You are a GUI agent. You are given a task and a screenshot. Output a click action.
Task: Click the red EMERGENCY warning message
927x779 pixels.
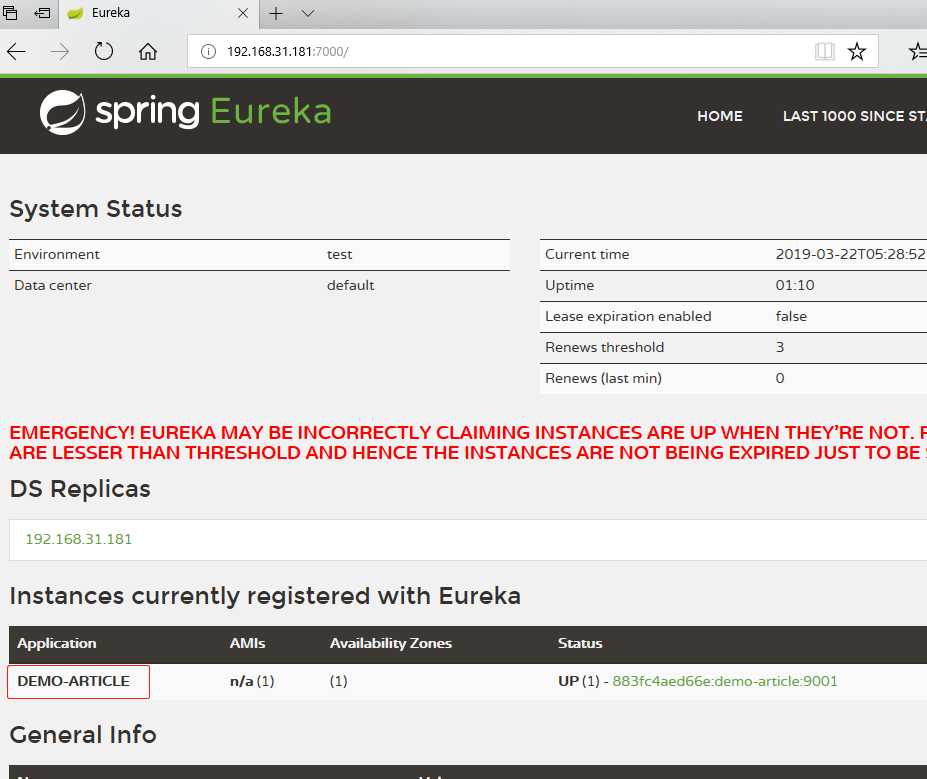tap(468, 443)
